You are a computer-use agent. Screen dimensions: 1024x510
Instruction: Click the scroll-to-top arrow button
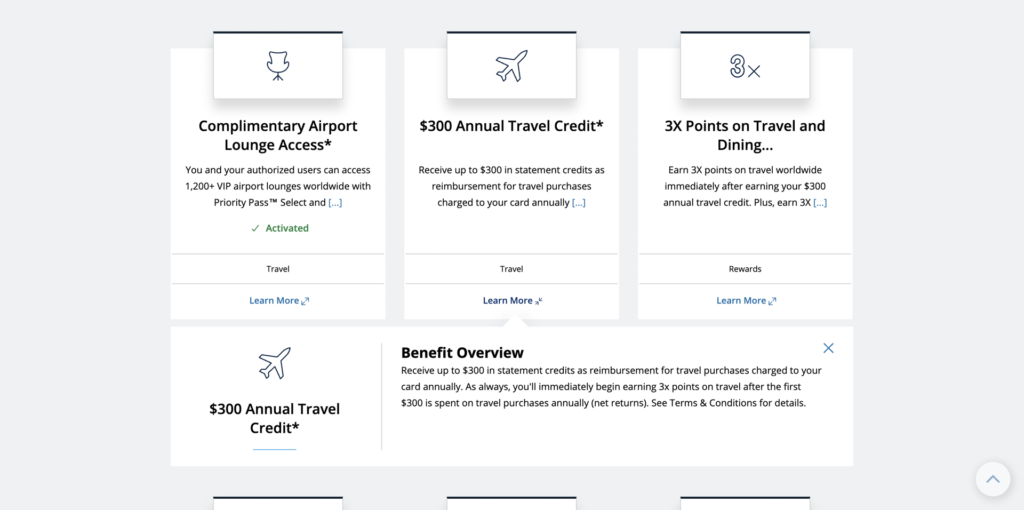click(x=993, y=479)
